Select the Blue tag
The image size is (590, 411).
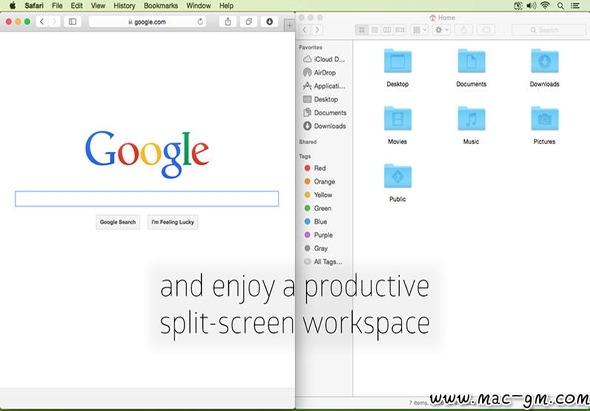(316, 221)
